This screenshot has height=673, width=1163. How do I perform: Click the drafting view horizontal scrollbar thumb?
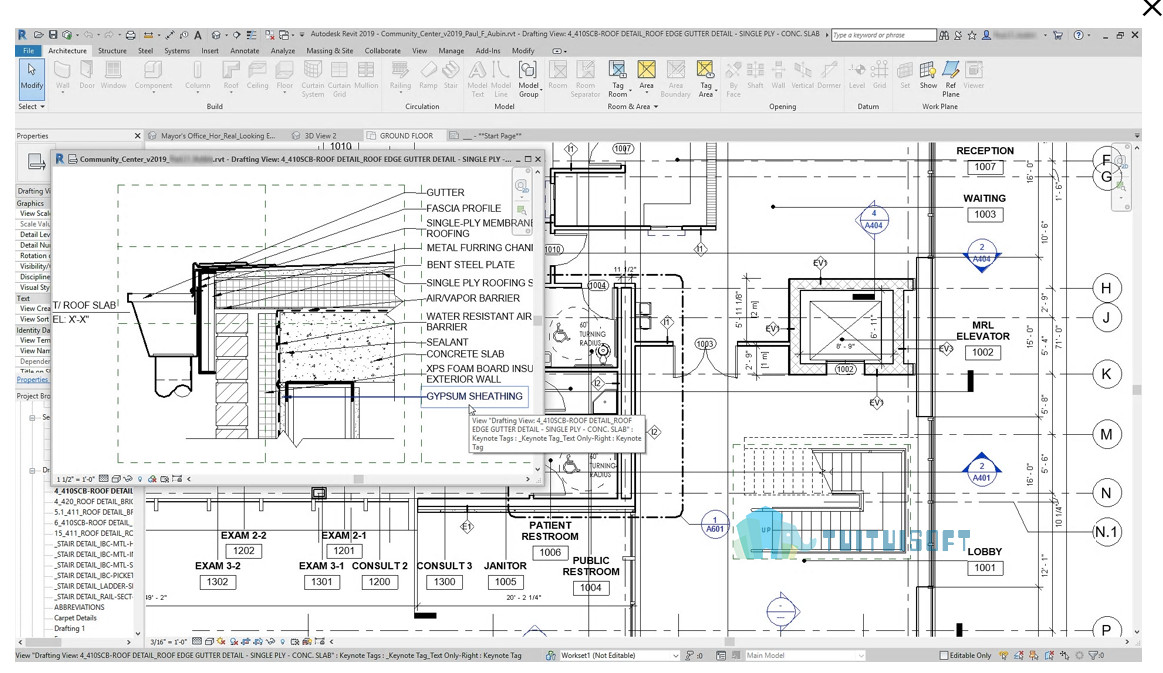pyautogui.click(x=358, y=479)
